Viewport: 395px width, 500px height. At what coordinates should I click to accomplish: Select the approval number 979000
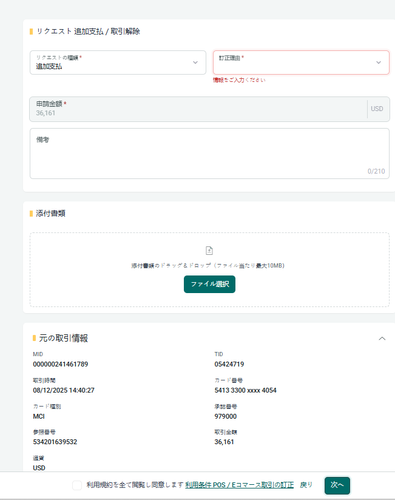(226, 416)
